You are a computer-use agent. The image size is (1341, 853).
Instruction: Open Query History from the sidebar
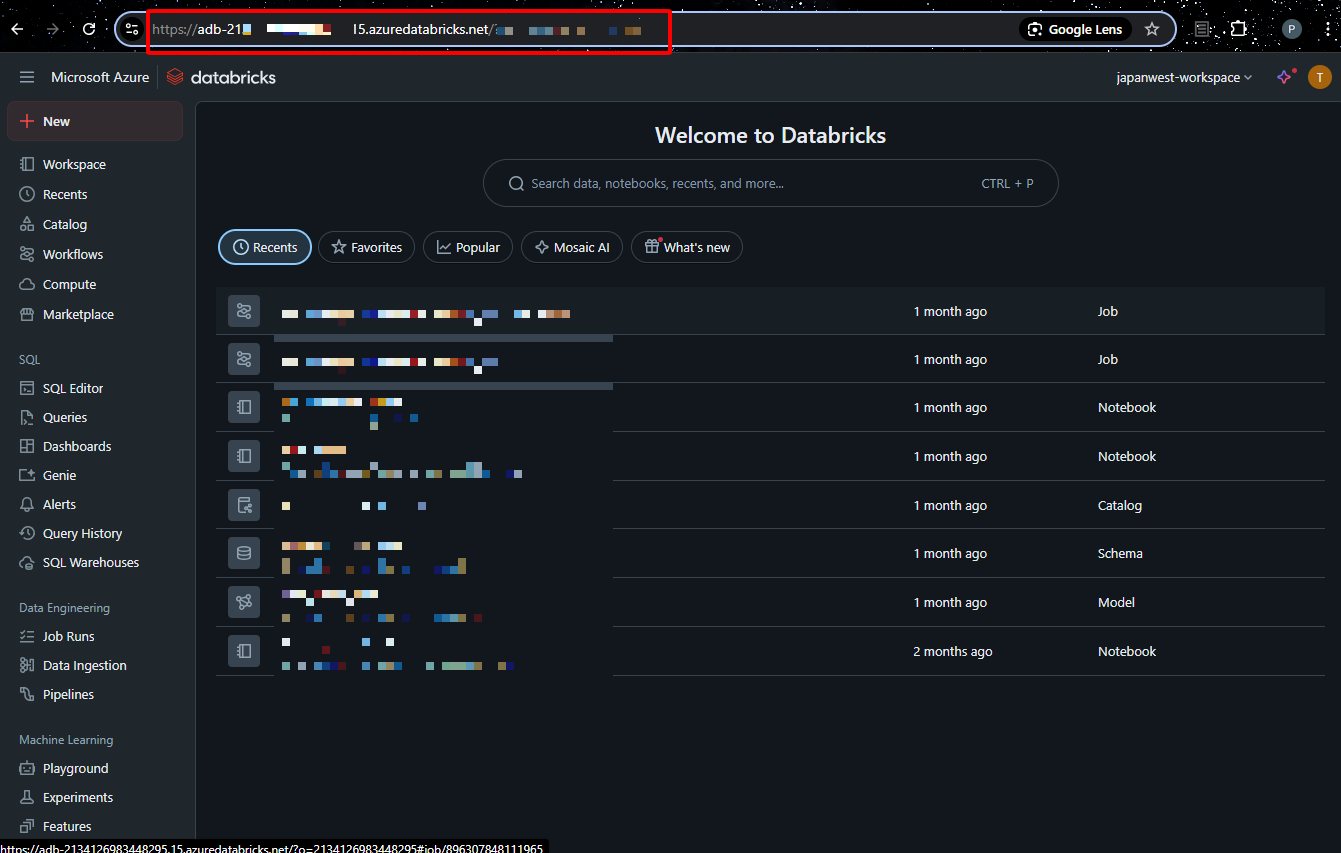[82, 533]
